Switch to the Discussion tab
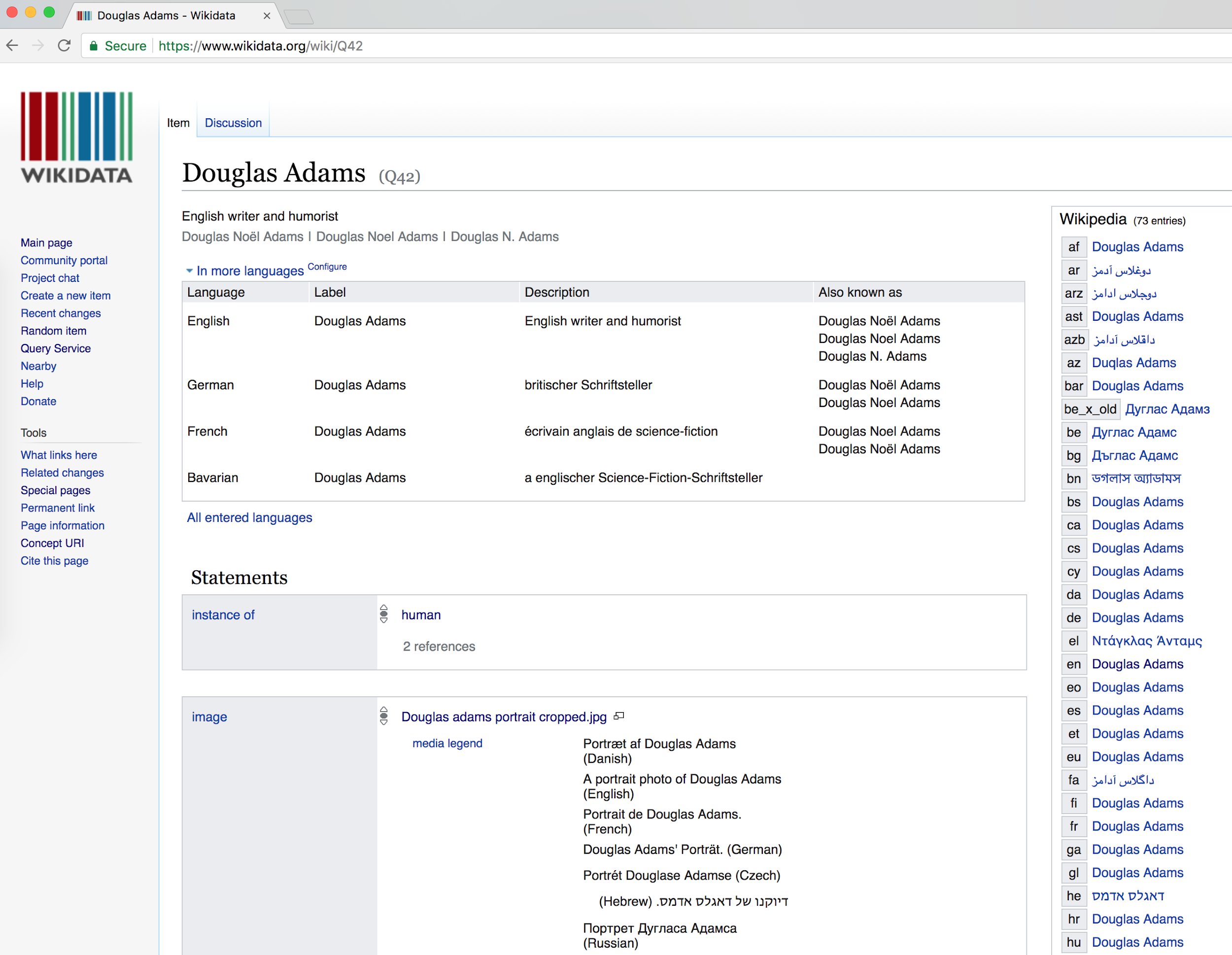The image size is (1232, 955). [233, 123]
